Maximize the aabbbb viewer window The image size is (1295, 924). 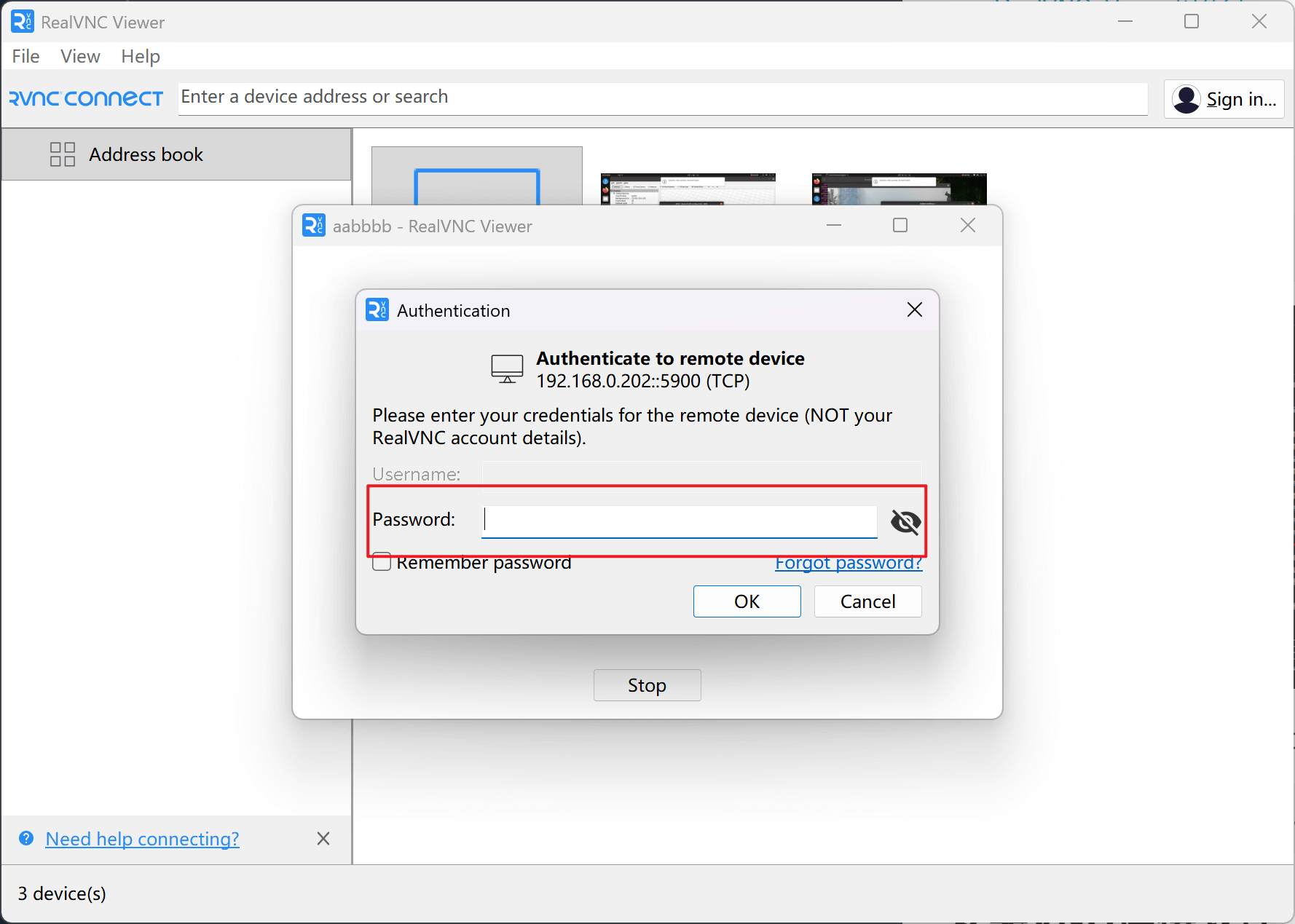(x=900, y=226)
